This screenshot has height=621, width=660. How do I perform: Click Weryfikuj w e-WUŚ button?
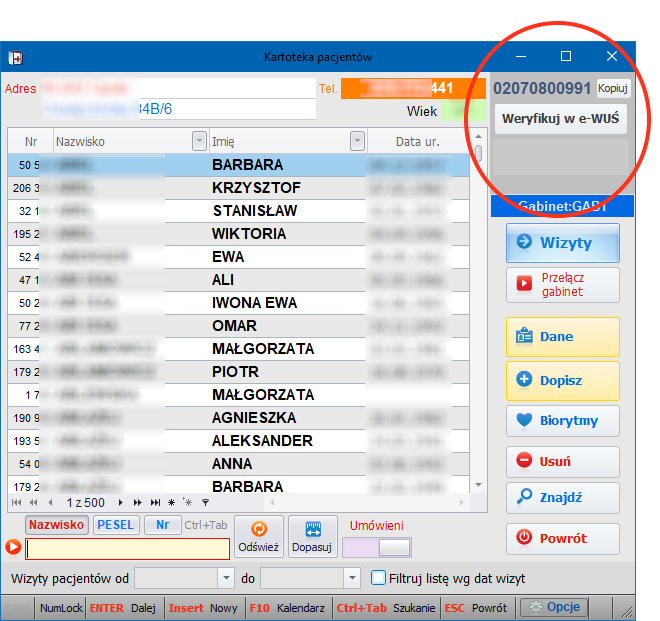coord(560,119)
